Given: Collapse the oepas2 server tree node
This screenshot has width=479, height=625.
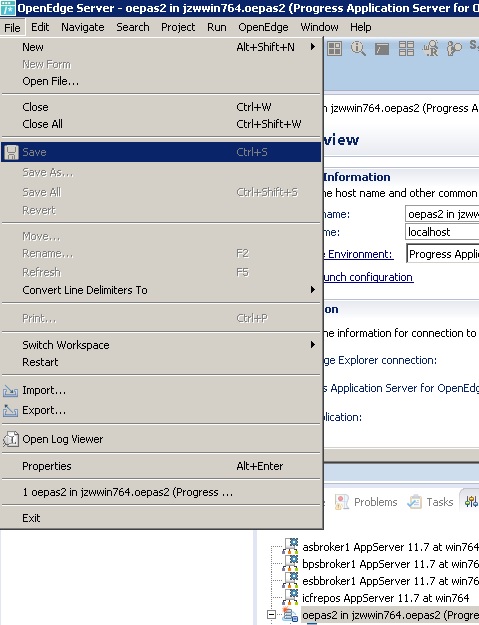Looking at the screenshot, I should point(271,615).
